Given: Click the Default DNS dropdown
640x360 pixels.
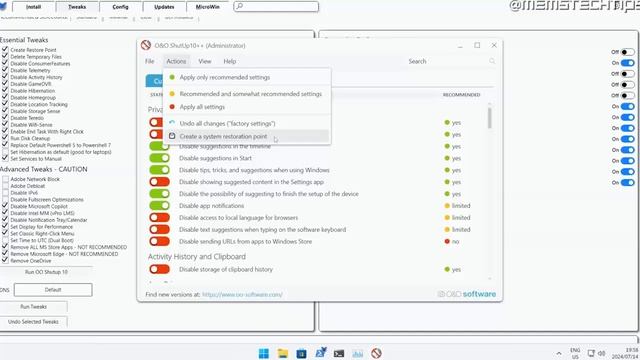Looking at the screenshot, I should (53, 290).
